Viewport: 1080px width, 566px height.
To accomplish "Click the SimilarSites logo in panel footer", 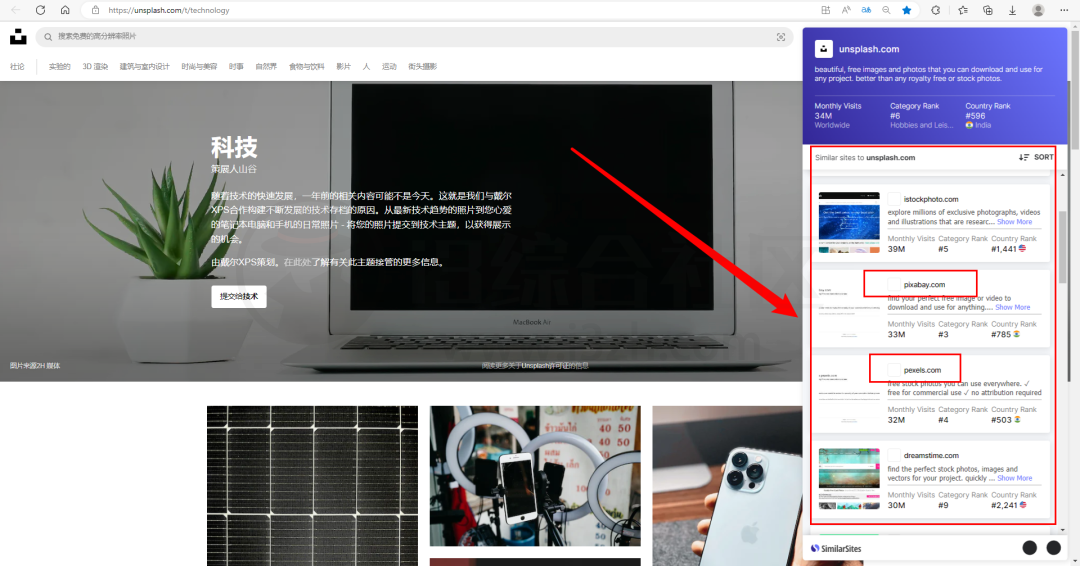I will coord(835,549).
